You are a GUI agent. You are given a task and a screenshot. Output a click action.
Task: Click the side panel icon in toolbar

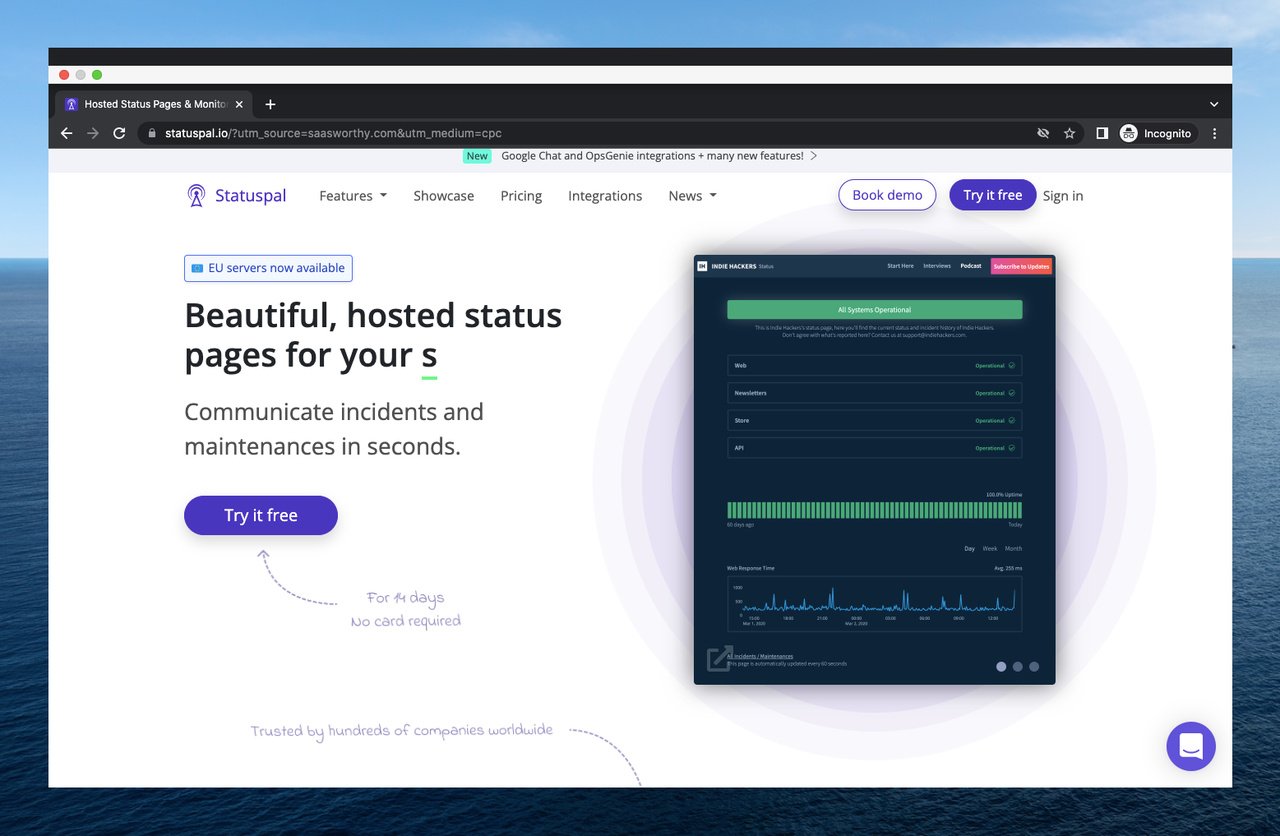[x=1101, y=133]
